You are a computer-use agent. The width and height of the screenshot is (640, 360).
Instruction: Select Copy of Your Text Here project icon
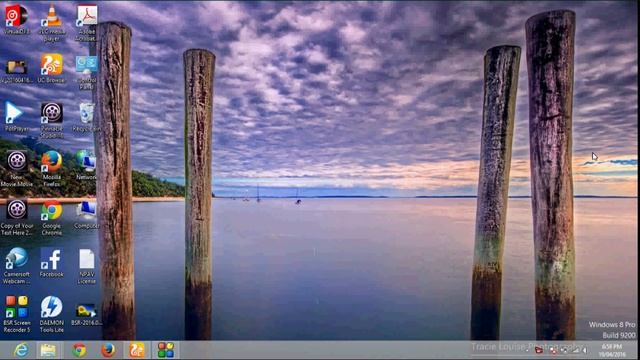coord(17,217)
